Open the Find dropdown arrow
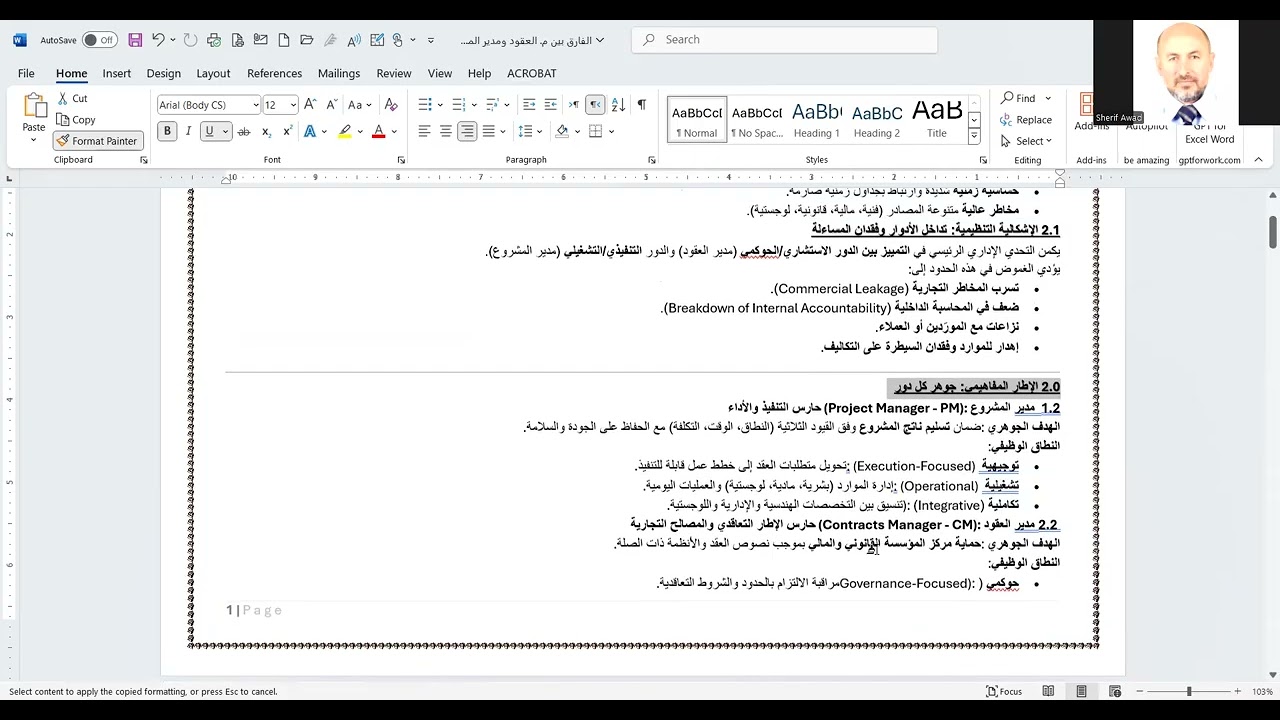Screen dimensions: 1280x720 tap(1048, 98)
